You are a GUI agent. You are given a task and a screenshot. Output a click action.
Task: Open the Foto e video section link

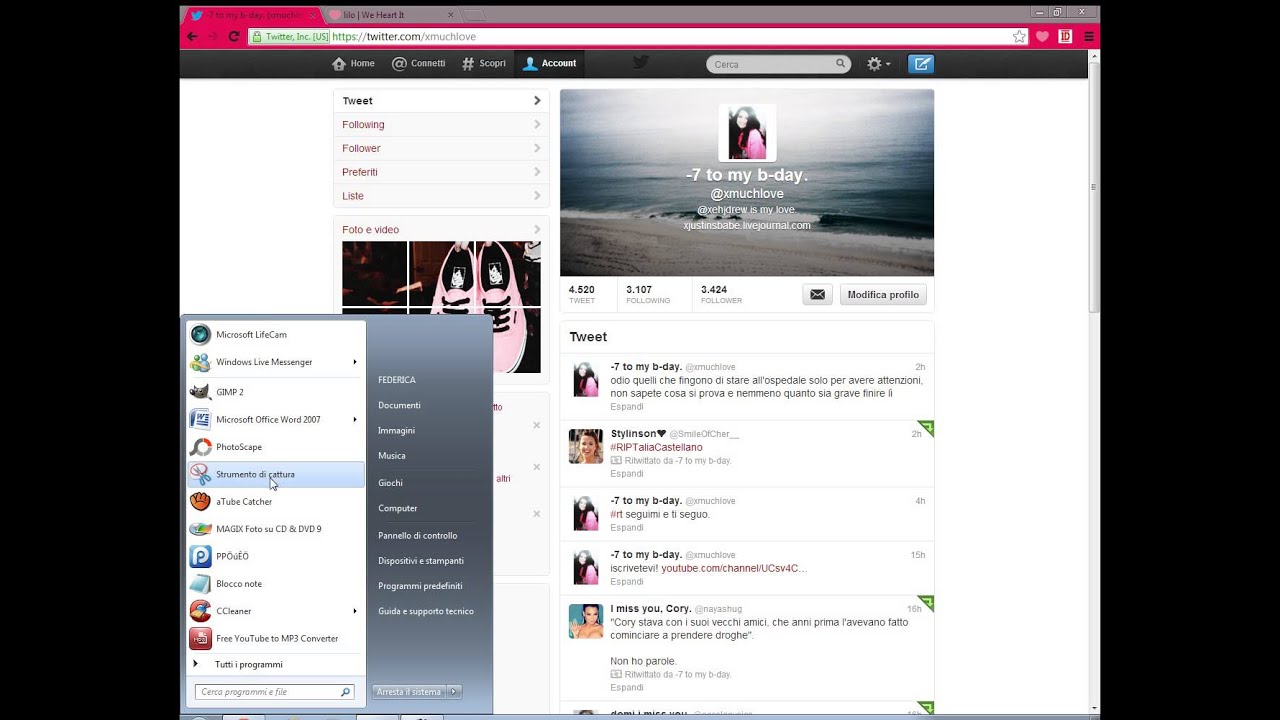coord(370,230)
